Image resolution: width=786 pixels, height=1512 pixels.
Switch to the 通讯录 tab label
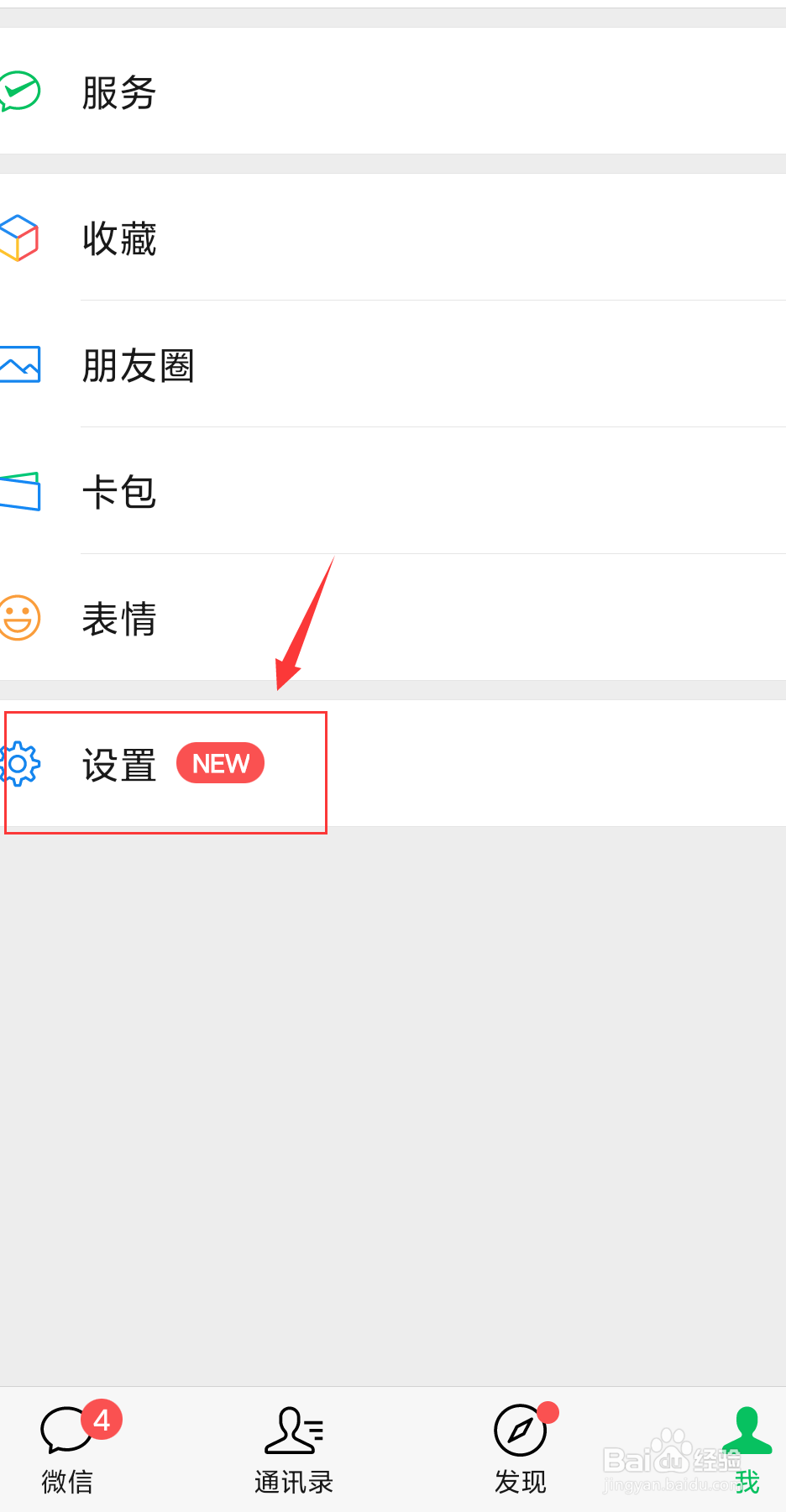(x=294, y=1482)
